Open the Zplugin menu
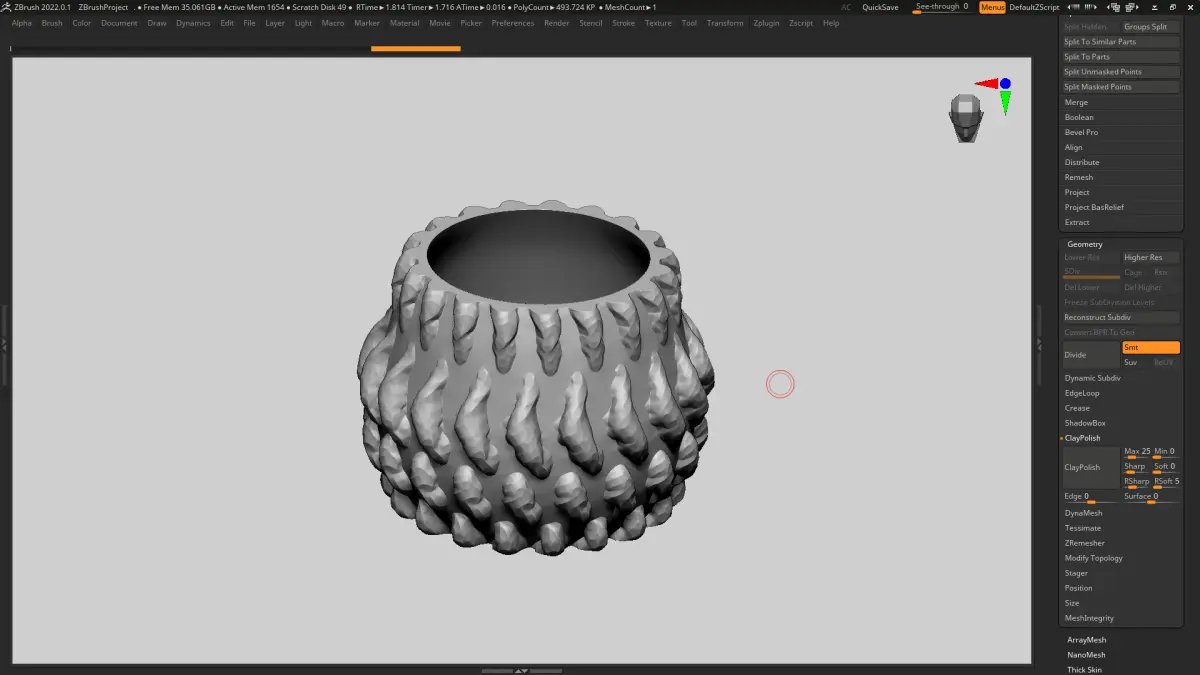This screenshot has height=675, width=1200. [766, 23]
